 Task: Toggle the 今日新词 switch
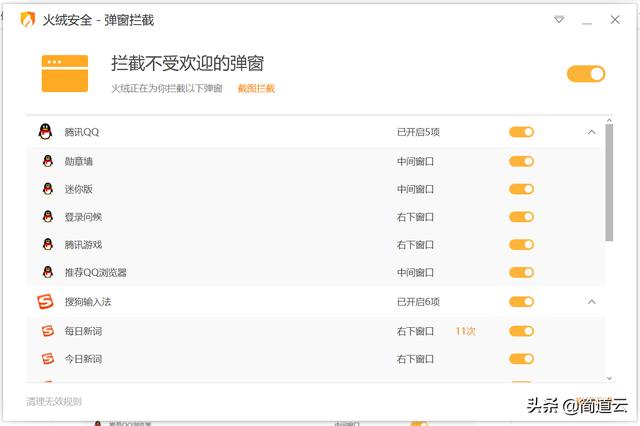[x=521, y=359]
